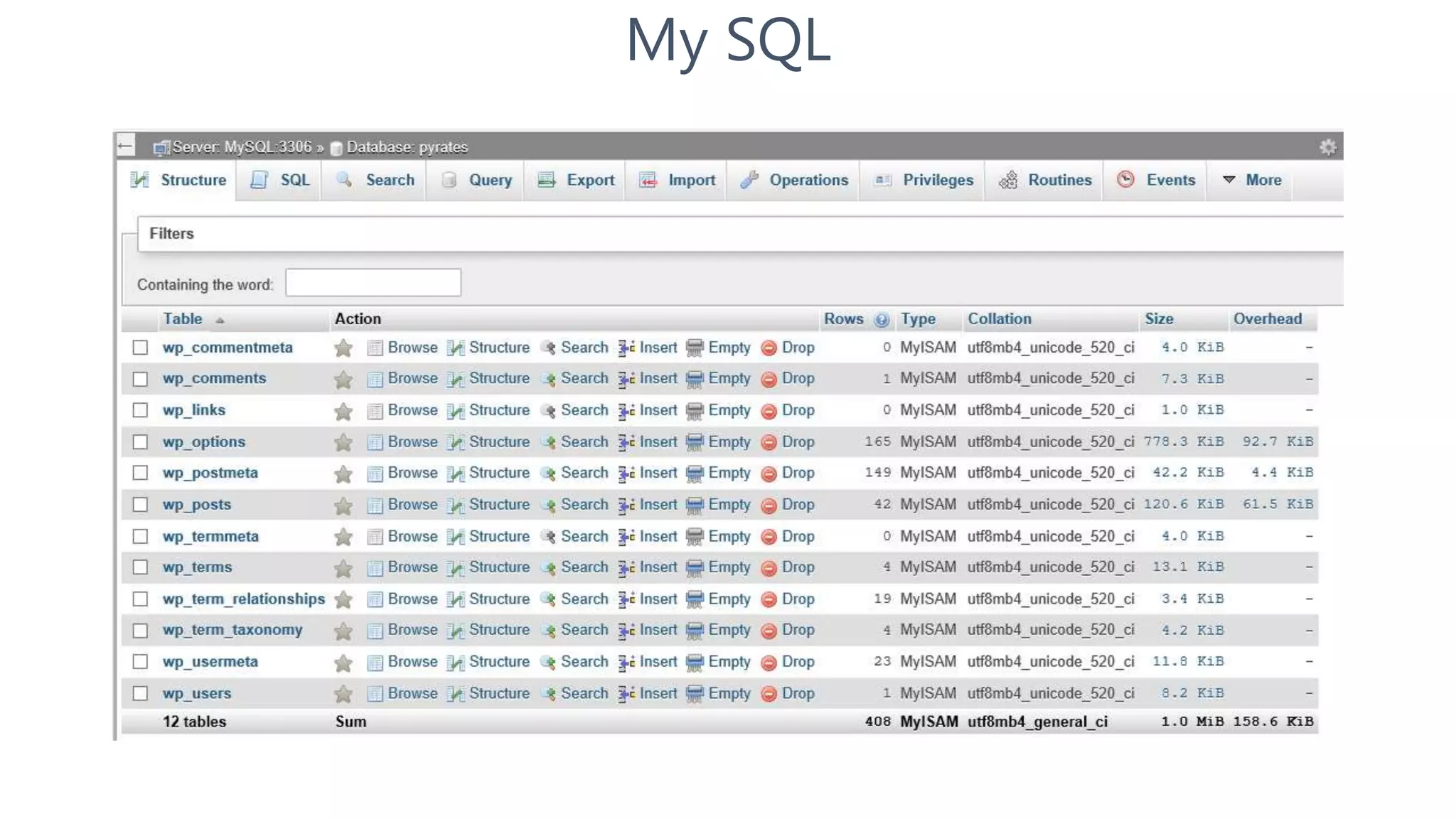Switch to the SQL tab
1456x819 pixels.
click(x=280, y=180)
